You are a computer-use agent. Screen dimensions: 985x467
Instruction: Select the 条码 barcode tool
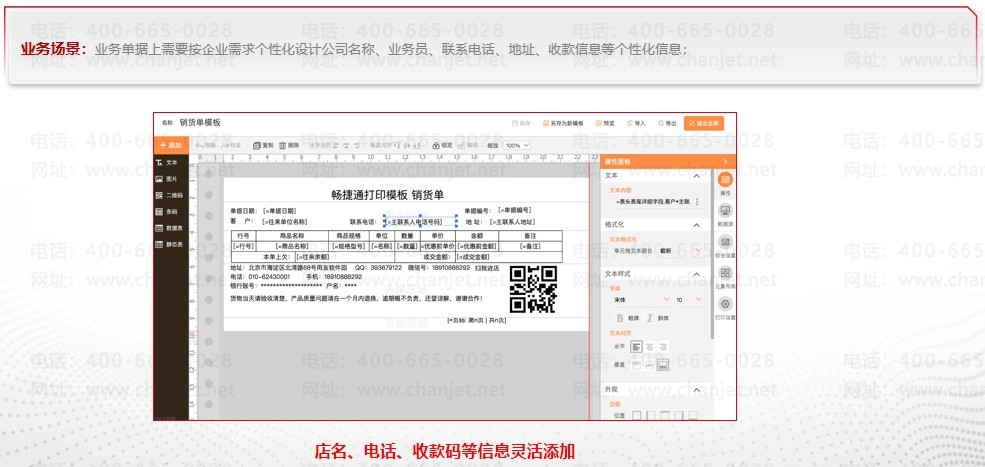pos(167,211)
